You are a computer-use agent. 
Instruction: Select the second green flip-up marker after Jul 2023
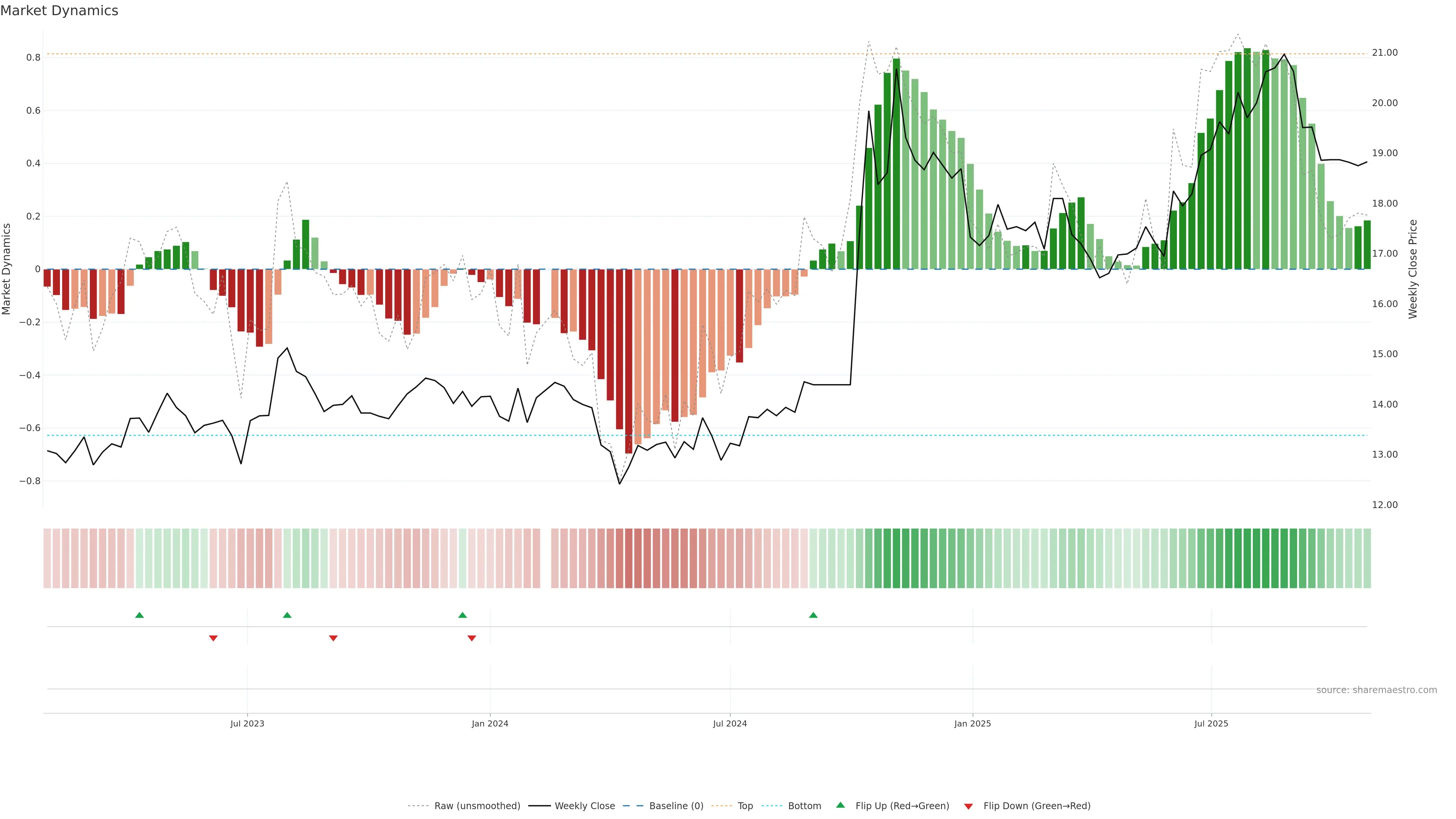[287, 615]
